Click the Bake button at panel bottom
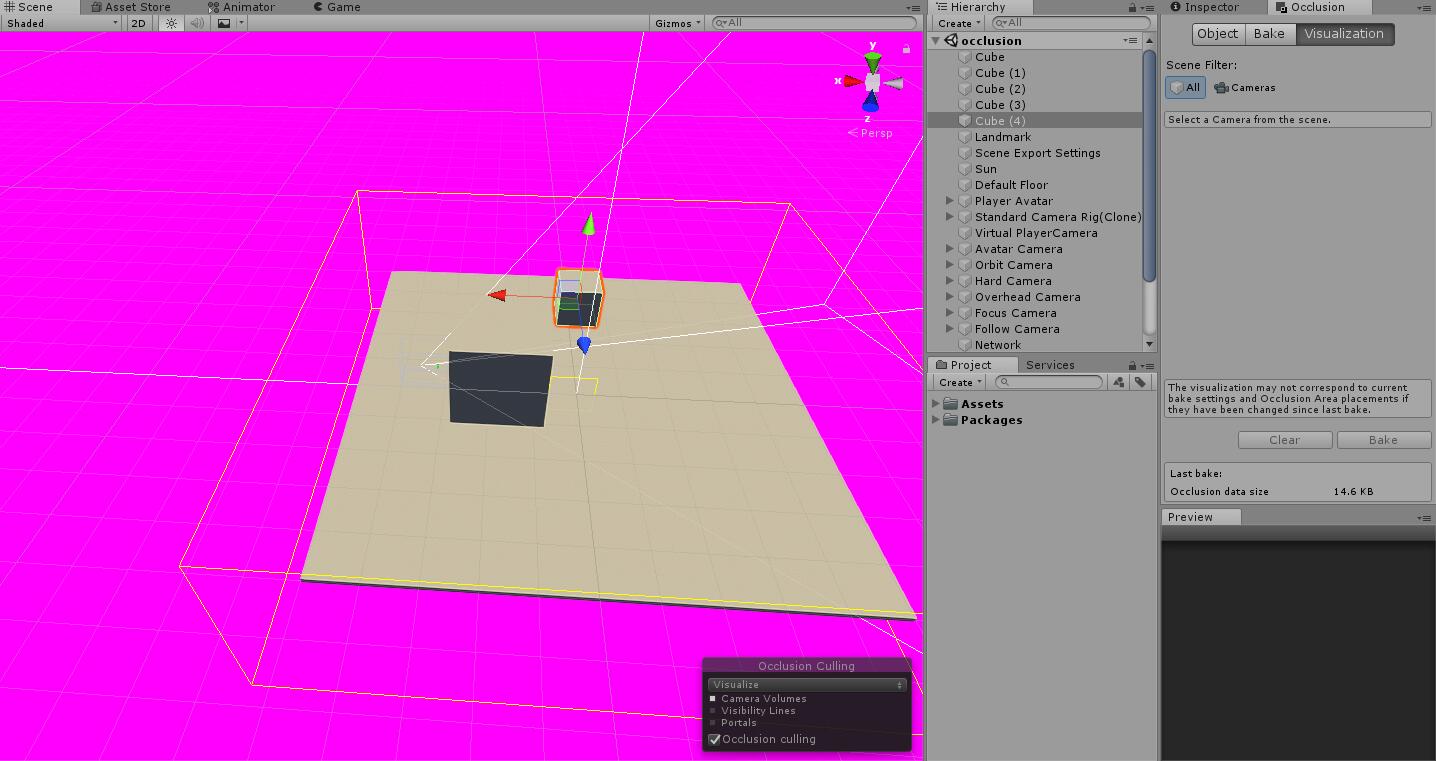 tap(1383, 440)
